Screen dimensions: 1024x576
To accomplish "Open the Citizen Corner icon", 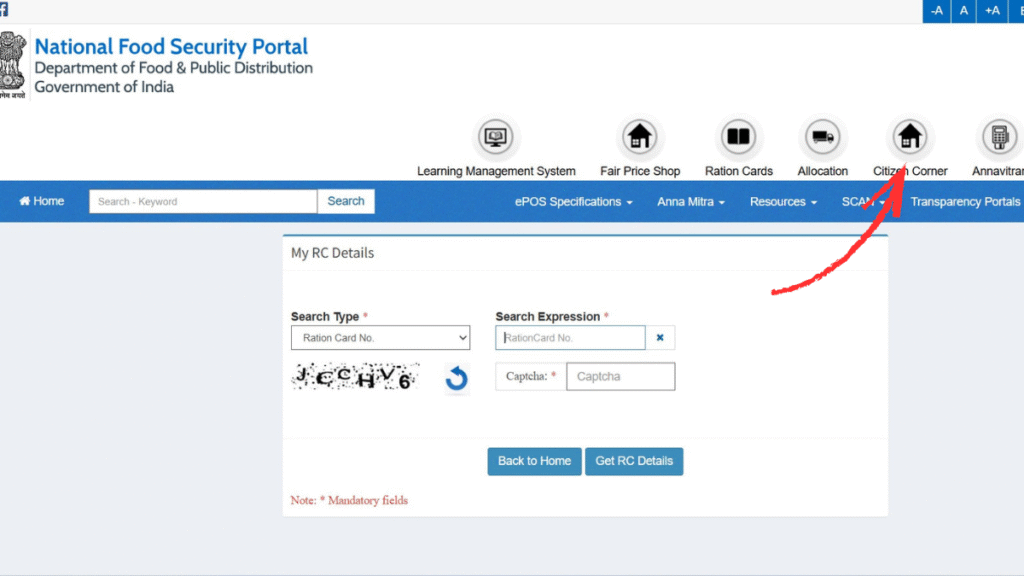I will click(910, 137).
